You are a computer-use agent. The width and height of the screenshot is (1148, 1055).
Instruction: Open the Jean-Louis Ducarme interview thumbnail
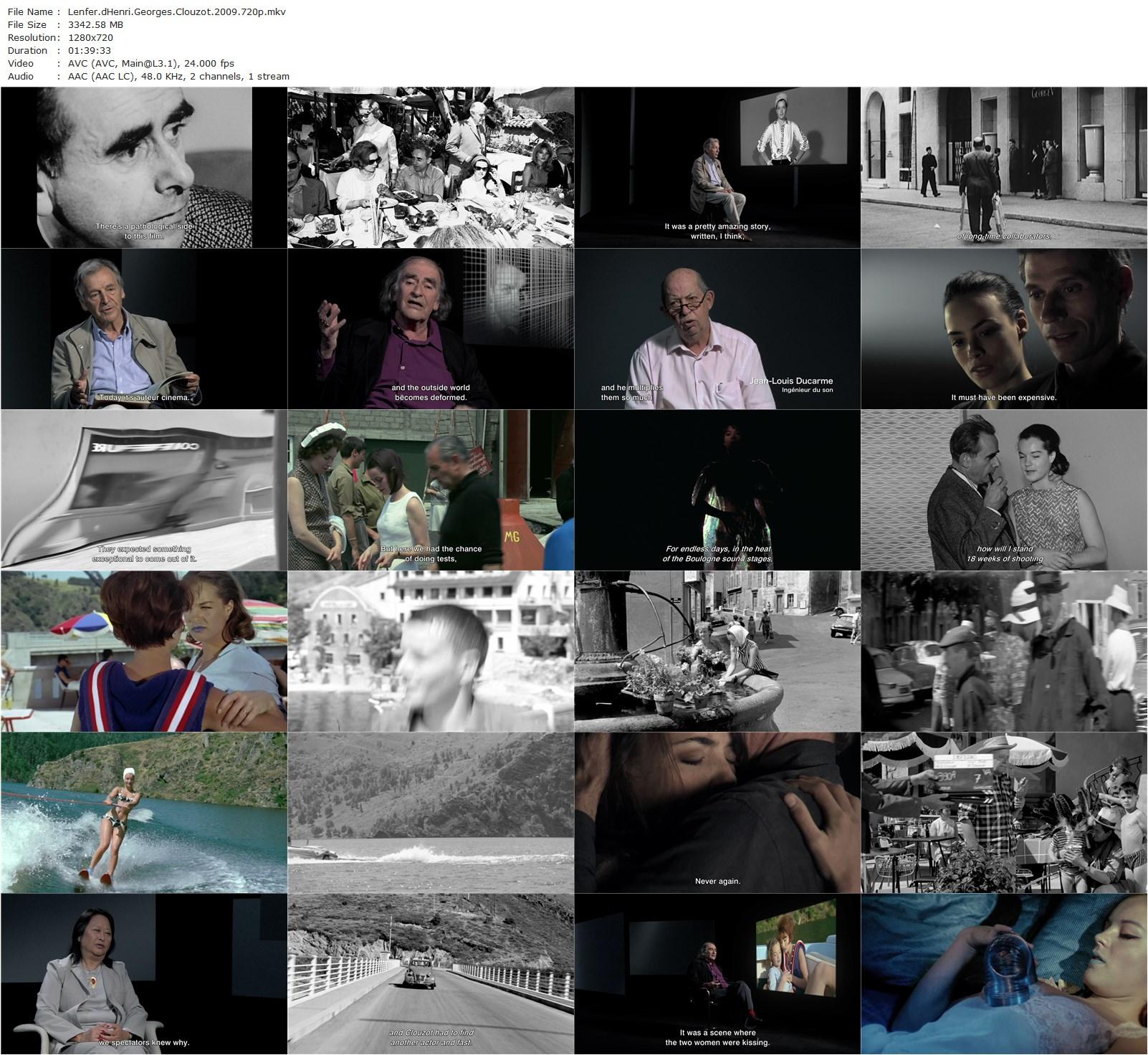click(x=717, y=329)
